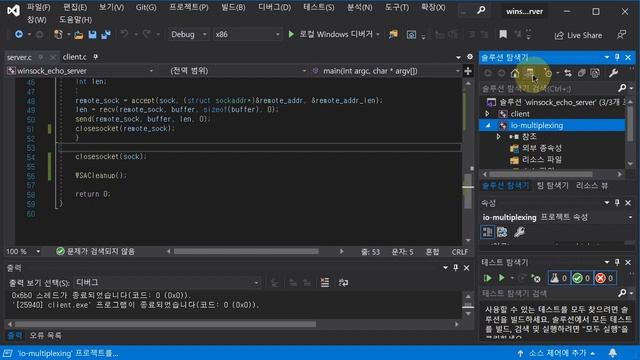Click the open file folder icon

click(79, 35)
